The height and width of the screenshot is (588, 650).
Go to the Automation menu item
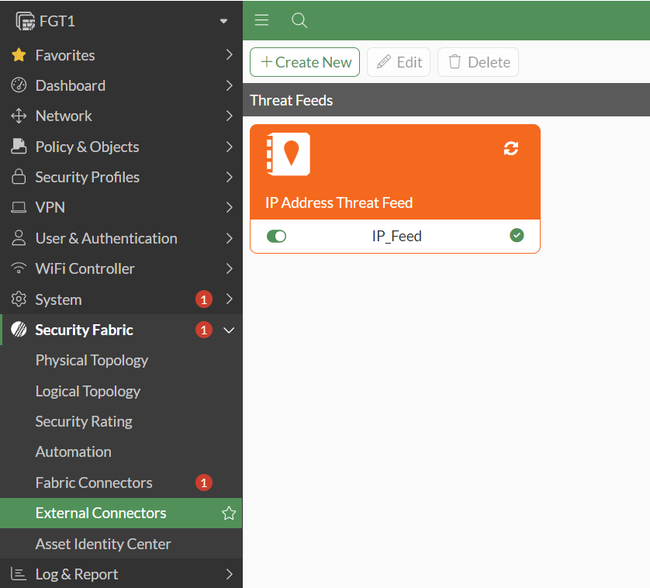point(73,452)
